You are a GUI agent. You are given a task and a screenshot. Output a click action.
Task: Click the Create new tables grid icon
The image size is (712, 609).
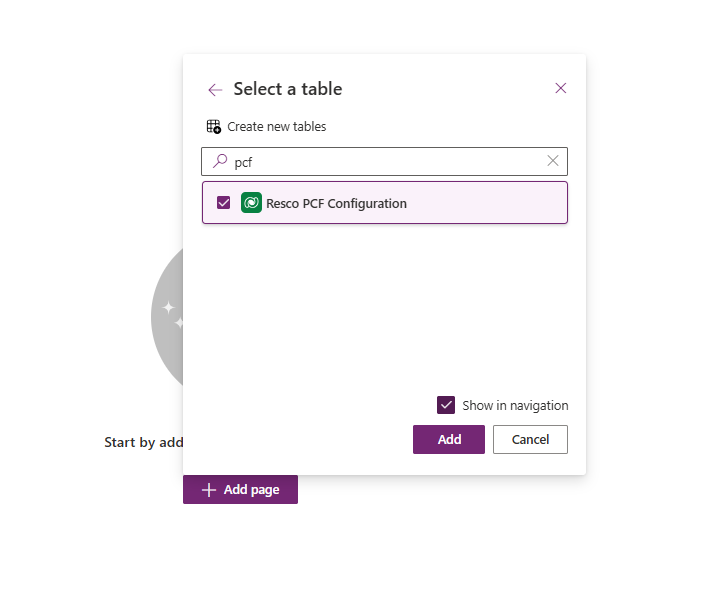pos(213,127)
